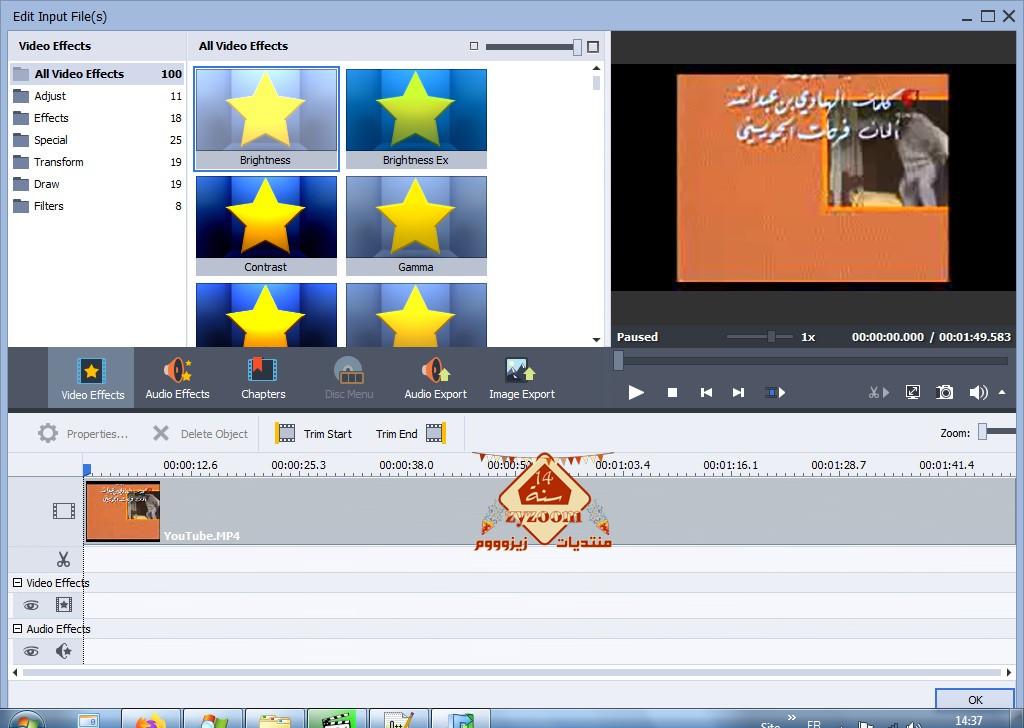Click the effects list scroll down arrow
Image resolution: width=1024 pixels, height=728 pixels.
tap(596, 340)
